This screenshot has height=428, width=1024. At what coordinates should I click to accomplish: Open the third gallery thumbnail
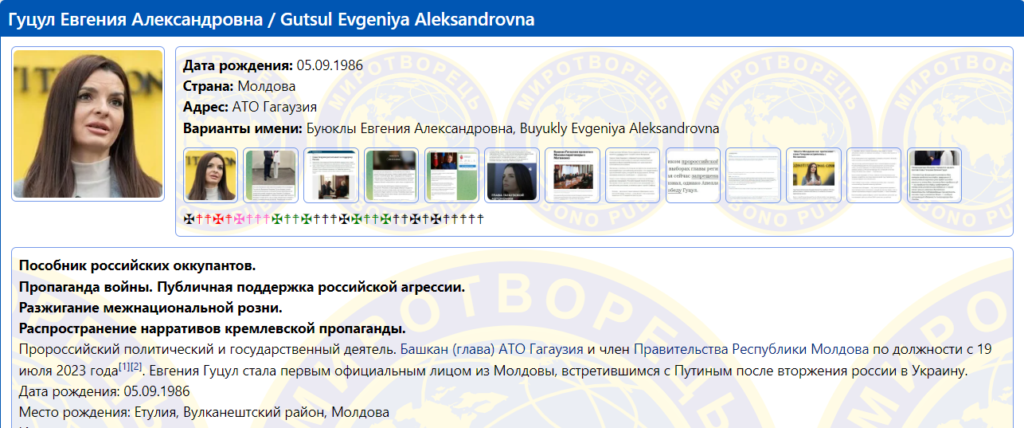point(331,176)
